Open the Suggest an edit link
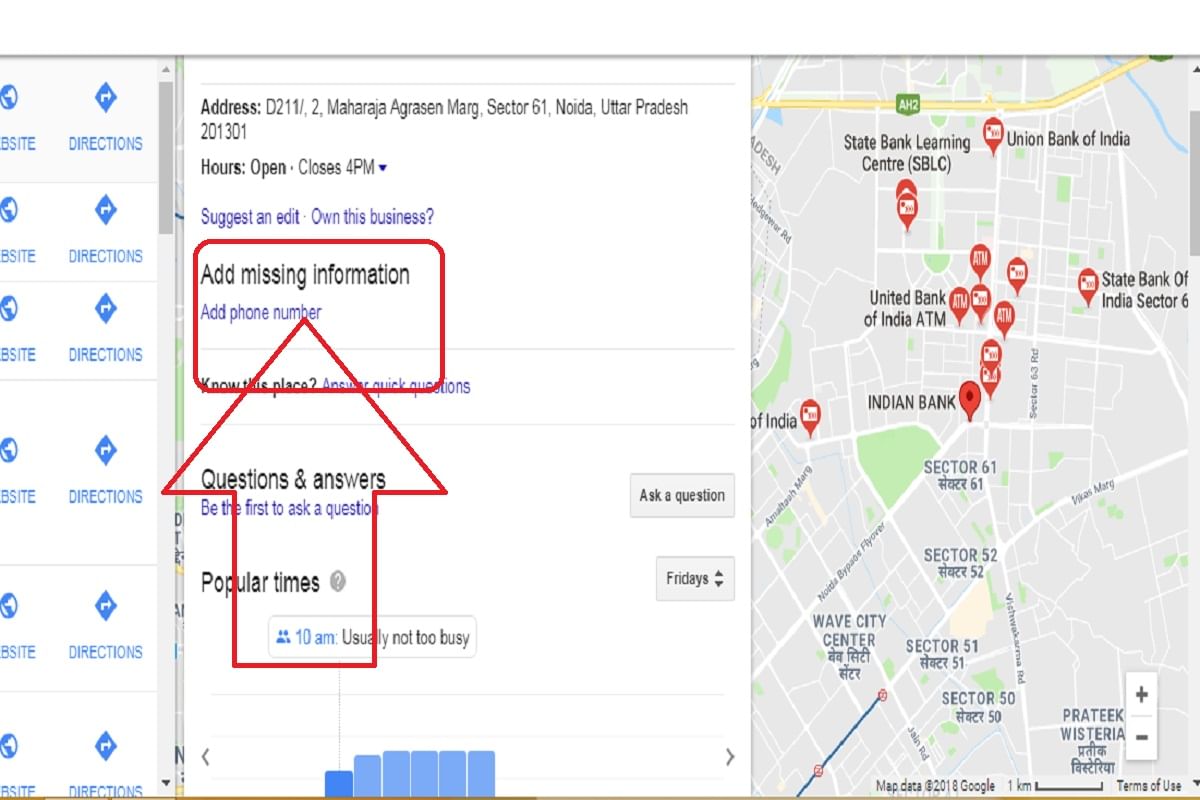The image size is (1200, 800). [x=250, y=217]
